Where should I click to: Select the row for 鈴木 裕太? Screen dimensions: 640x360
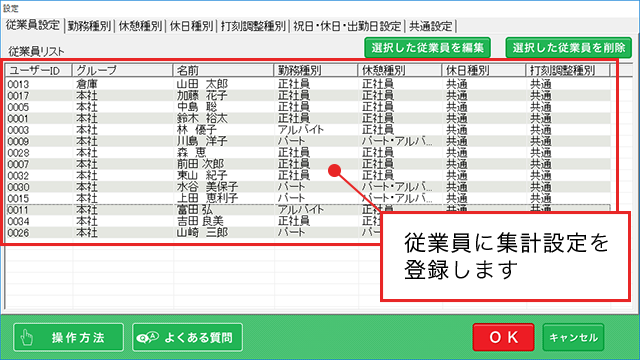(308, 118)
